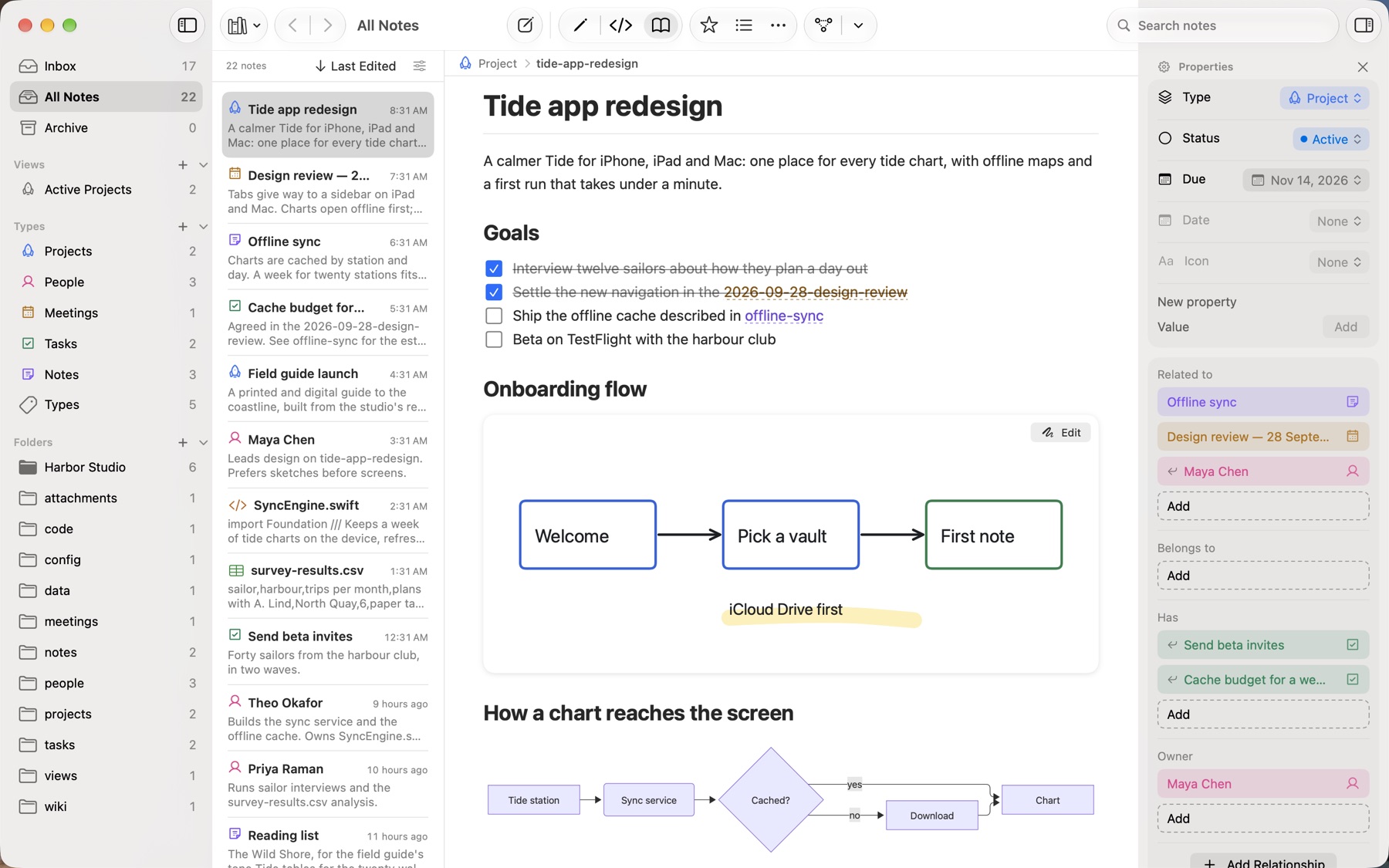
Task: Collapse the Folders section chevron
Action: (x=204, y=443)
